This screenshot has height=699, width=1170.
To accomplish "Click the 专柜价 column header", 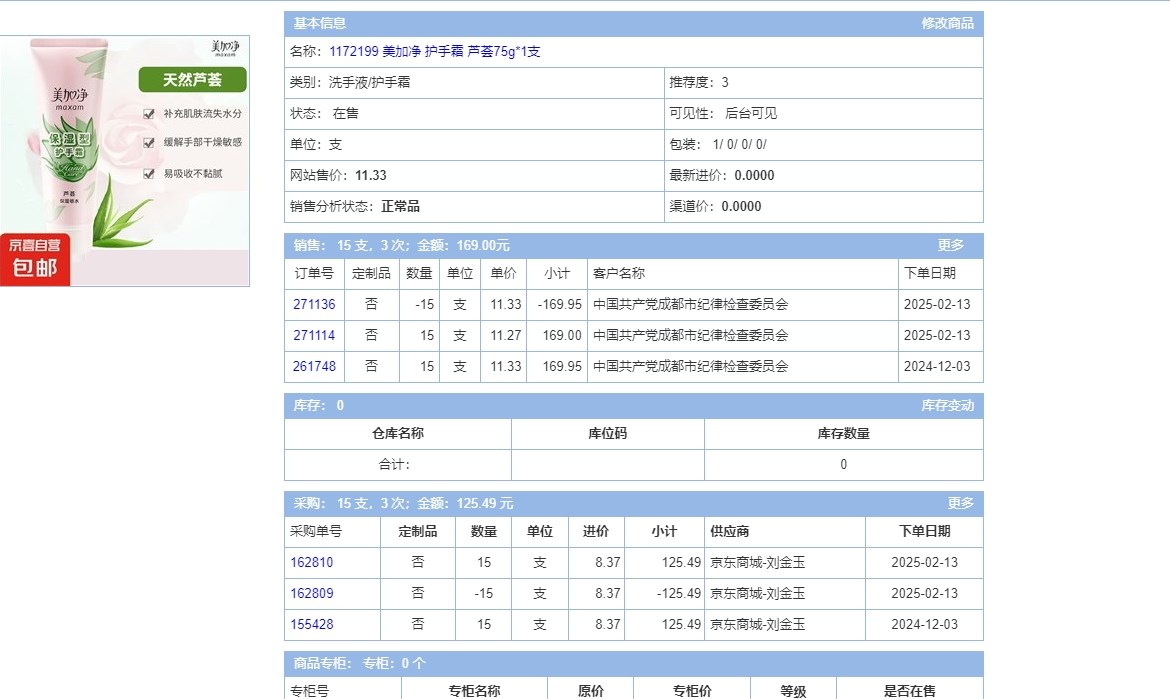I will (x=692, y=690).
